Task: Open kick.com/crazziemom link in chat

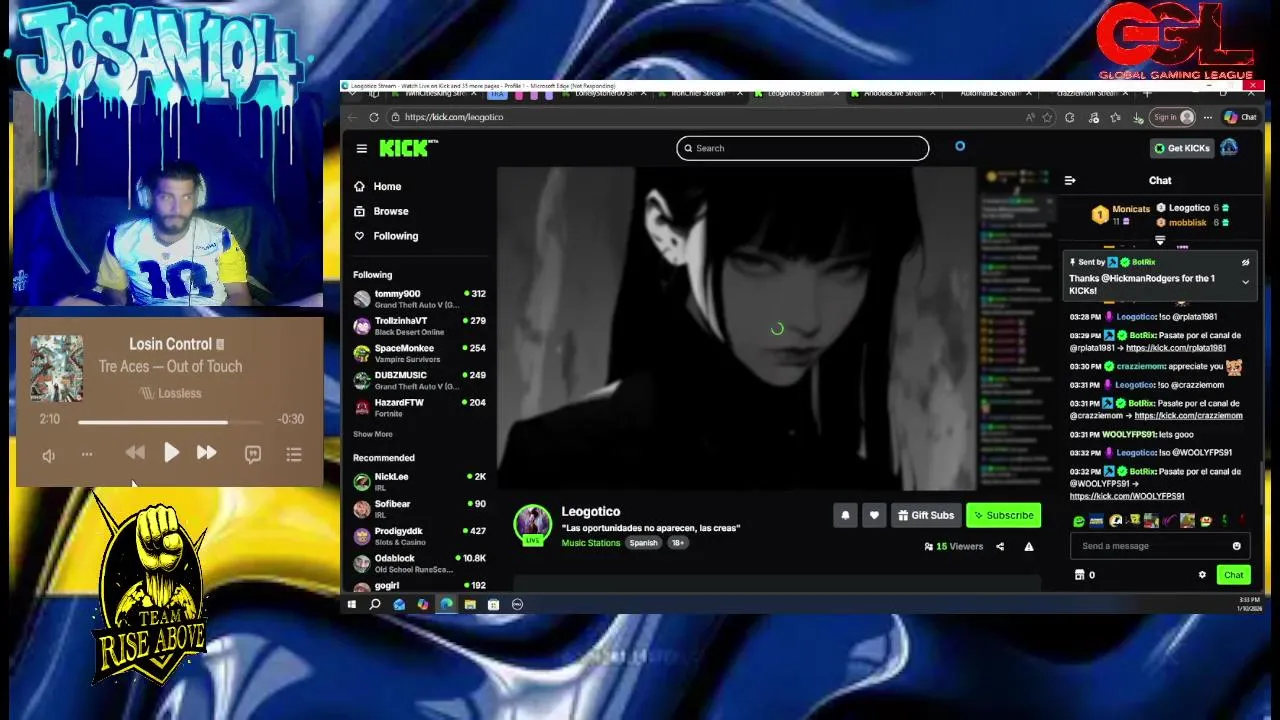Action: (x=1188, y=416)
